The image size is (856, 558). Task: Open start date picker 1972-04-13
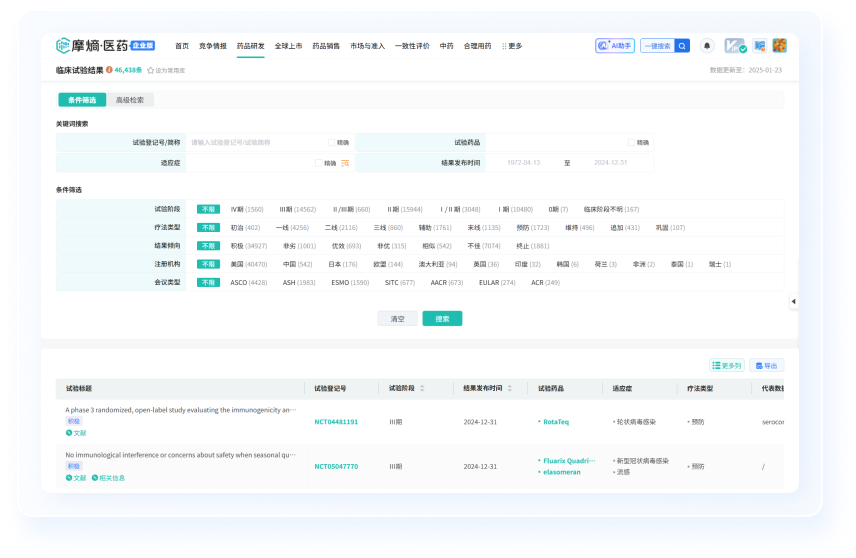[524, 163]
